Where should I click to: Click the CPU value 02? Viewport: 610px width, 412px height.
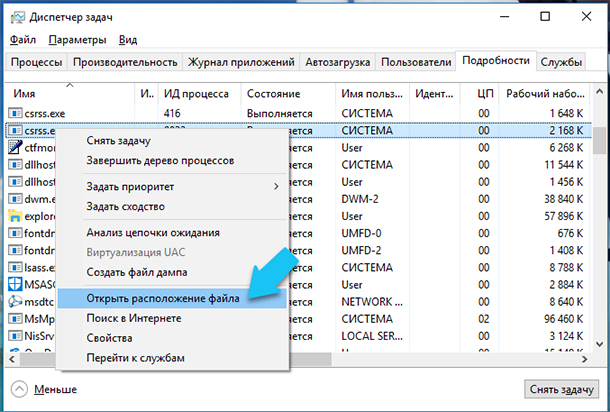coord(484,319)
